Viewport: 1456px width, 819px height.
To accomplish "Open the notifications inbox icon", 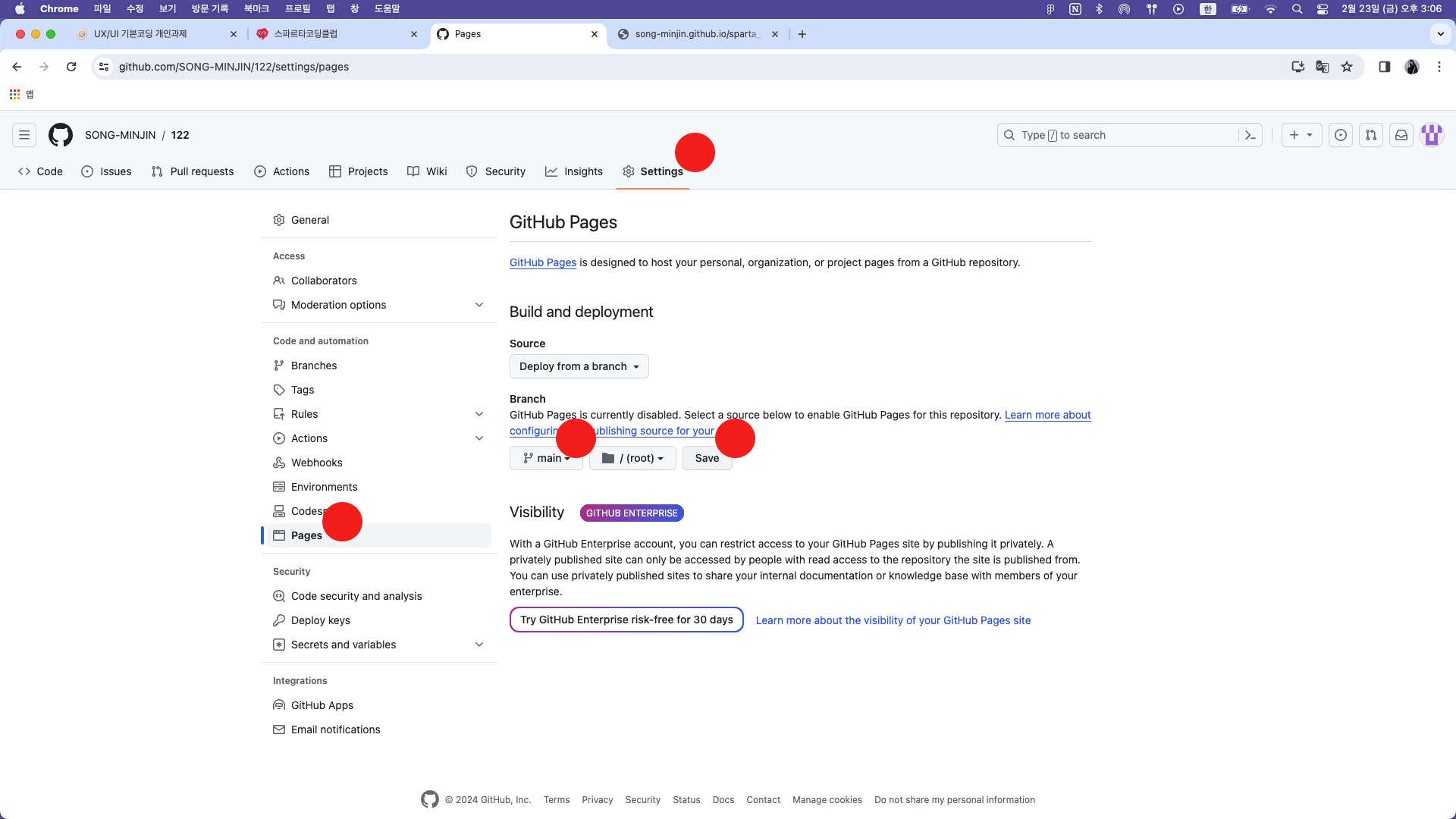I will [1401, 135].
